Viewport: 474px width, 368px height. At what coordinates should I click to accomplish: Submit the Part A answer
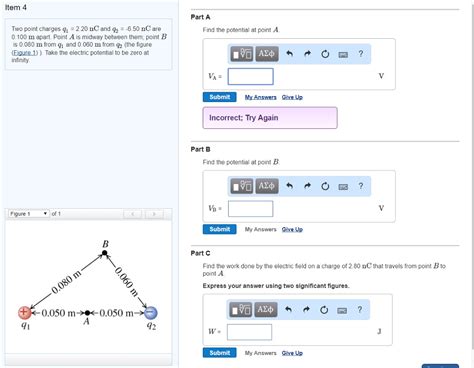220,97
